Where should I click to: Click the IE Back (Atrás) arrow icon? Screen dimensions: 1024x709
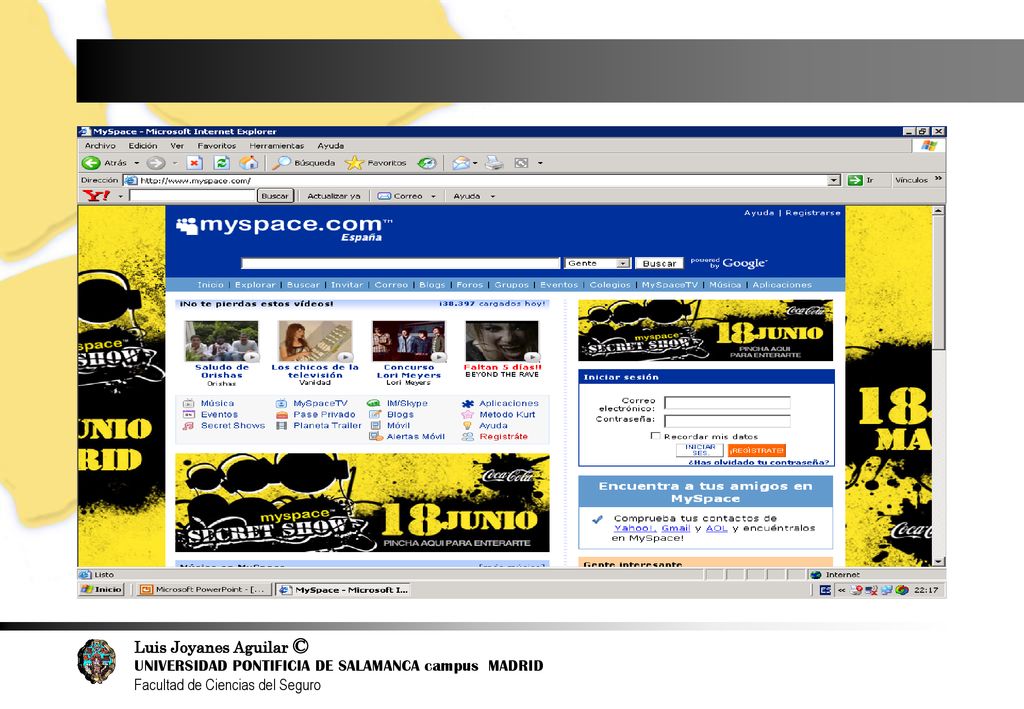tap(91, 163)
